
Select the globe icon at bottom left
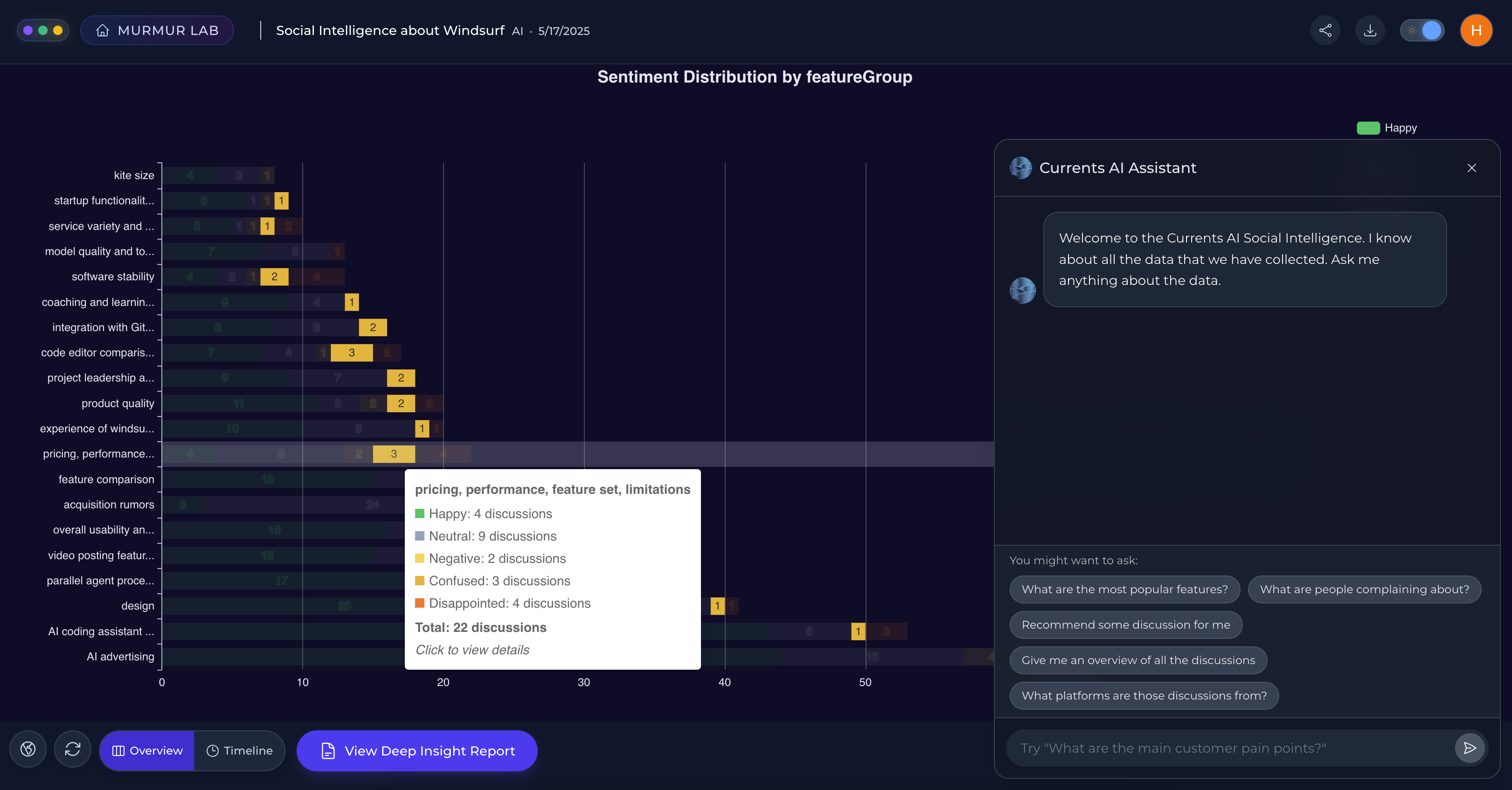[28, 749]
